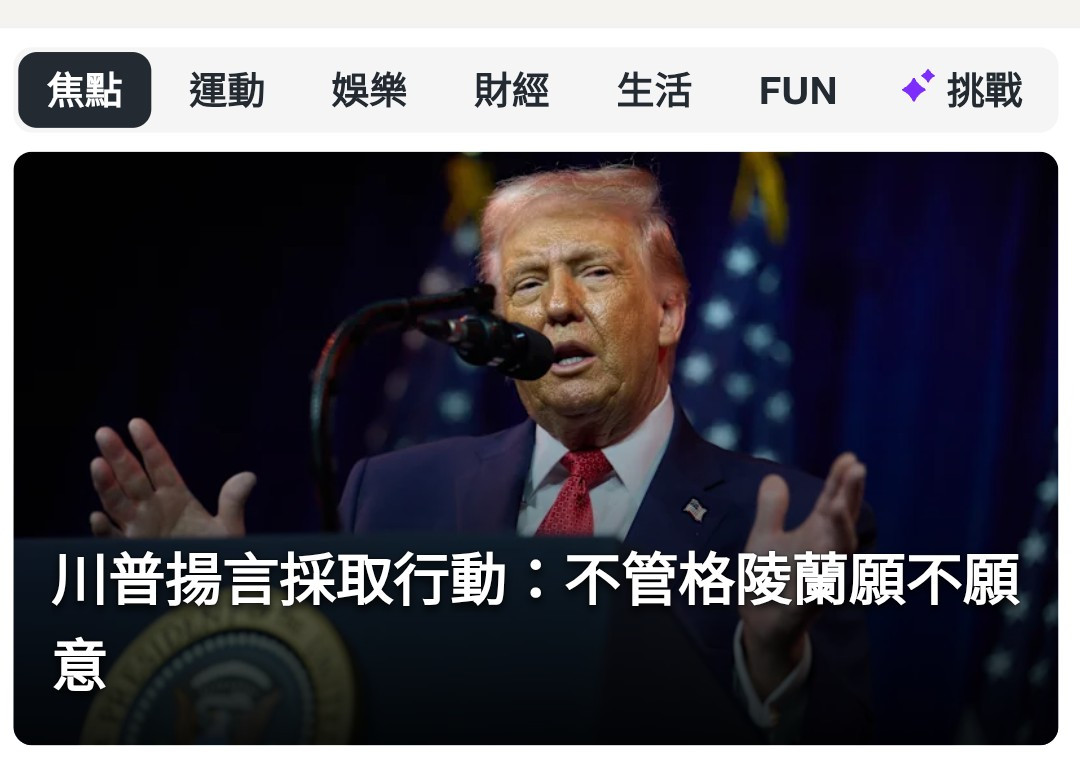1080x762 pixels.
Task: Open the 娛樂 tab
Action: [x=369, y=90]
